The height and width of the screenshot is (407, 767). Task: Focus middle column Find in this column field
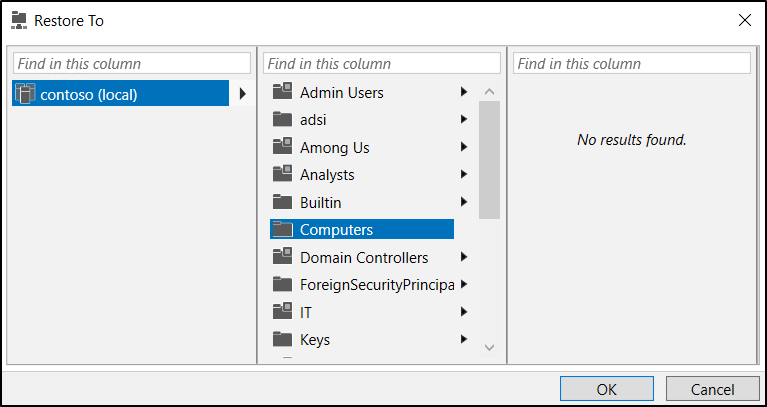click(x=382, y=63)
